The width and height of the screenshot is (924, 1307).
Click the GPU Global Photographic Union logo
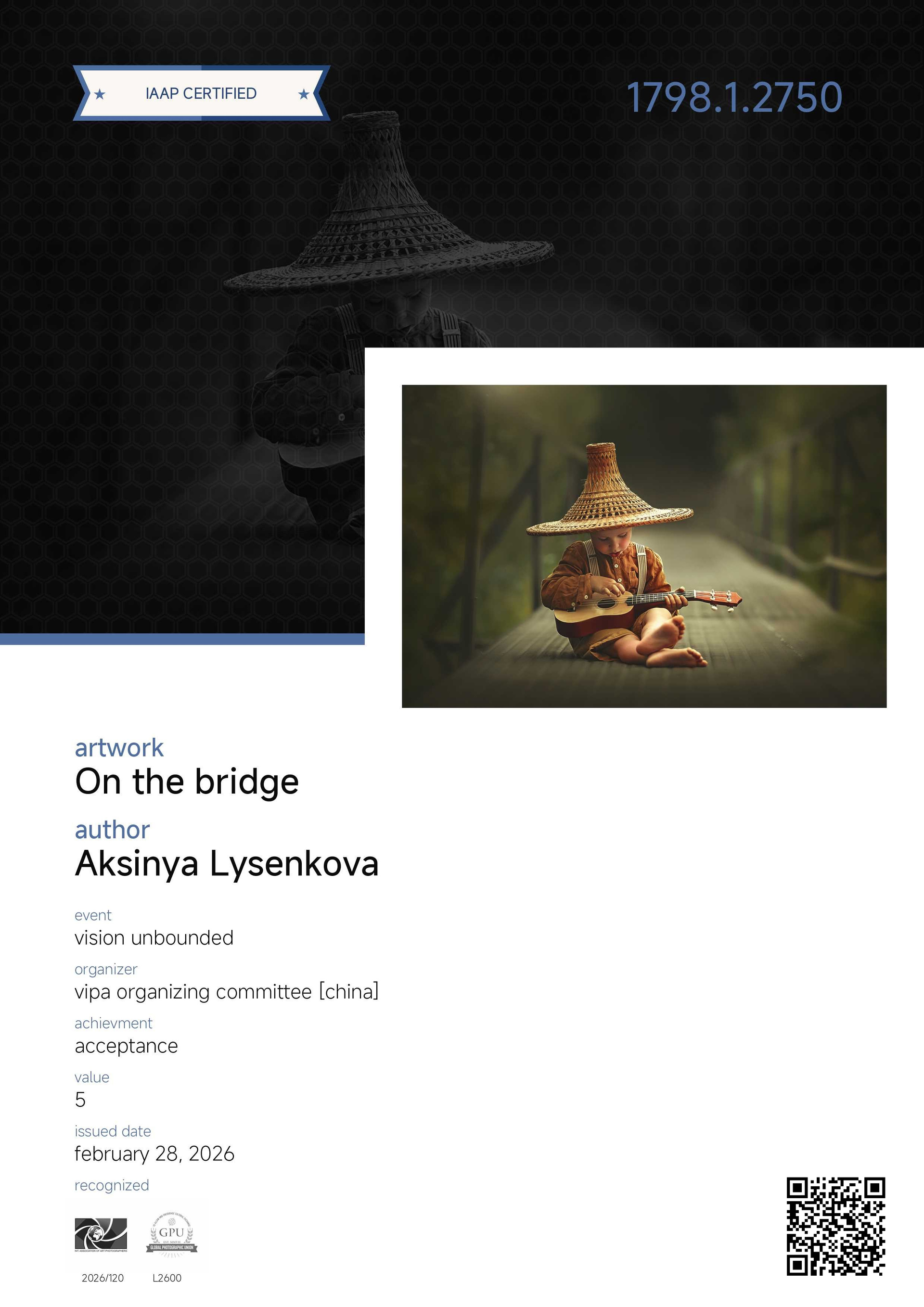171,1234
